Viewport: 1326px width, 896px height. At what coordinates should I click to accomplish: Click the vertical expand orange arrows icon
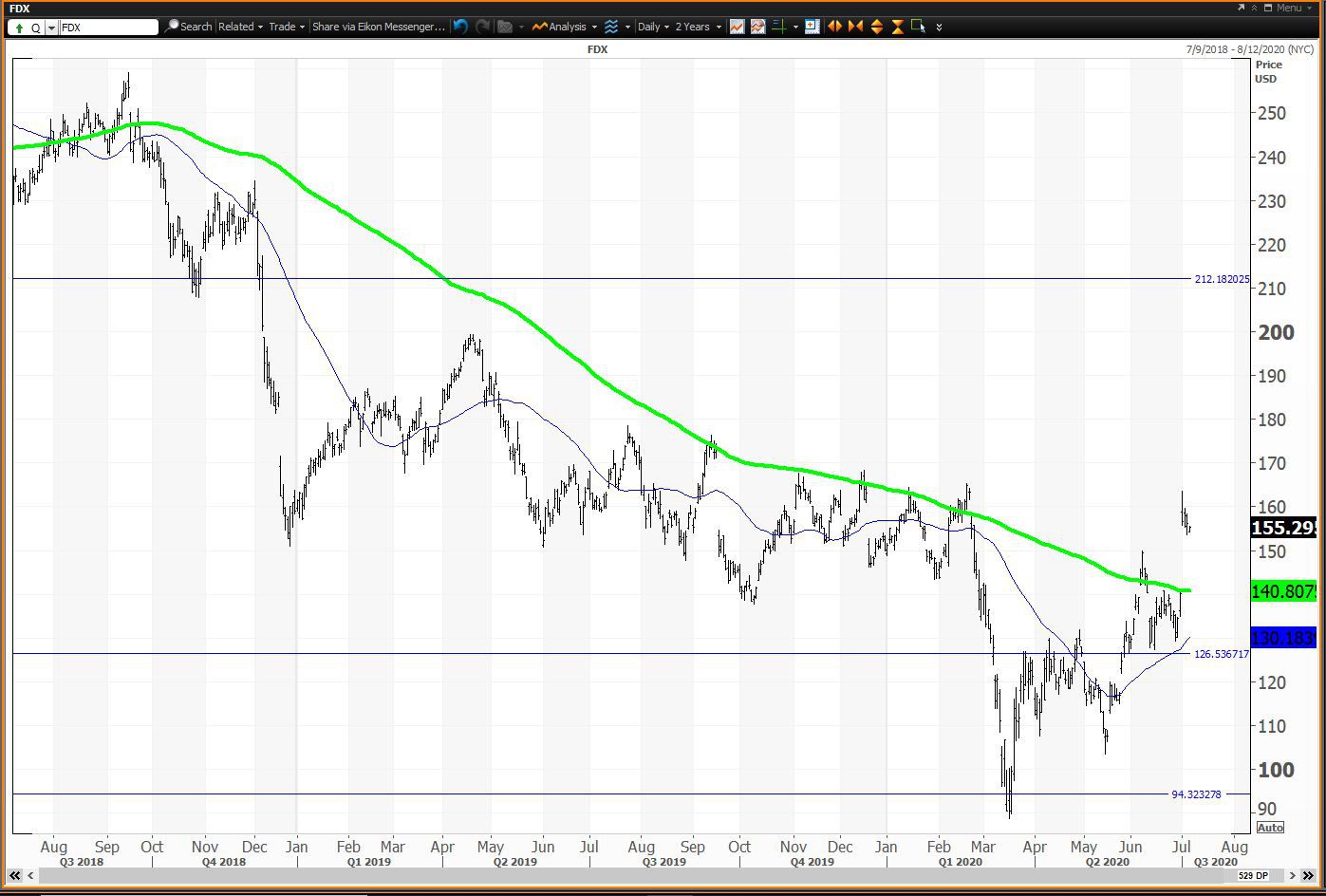tap(876, 27)
